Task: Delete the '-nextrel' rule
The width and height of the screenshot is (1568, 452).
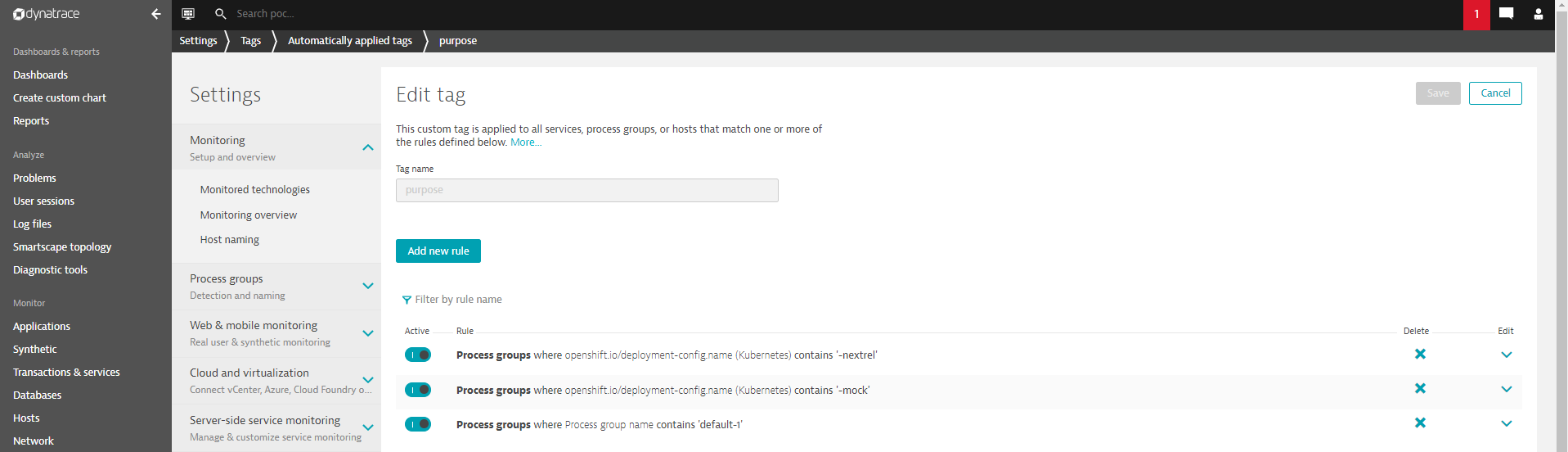Action: (1420, 355)
